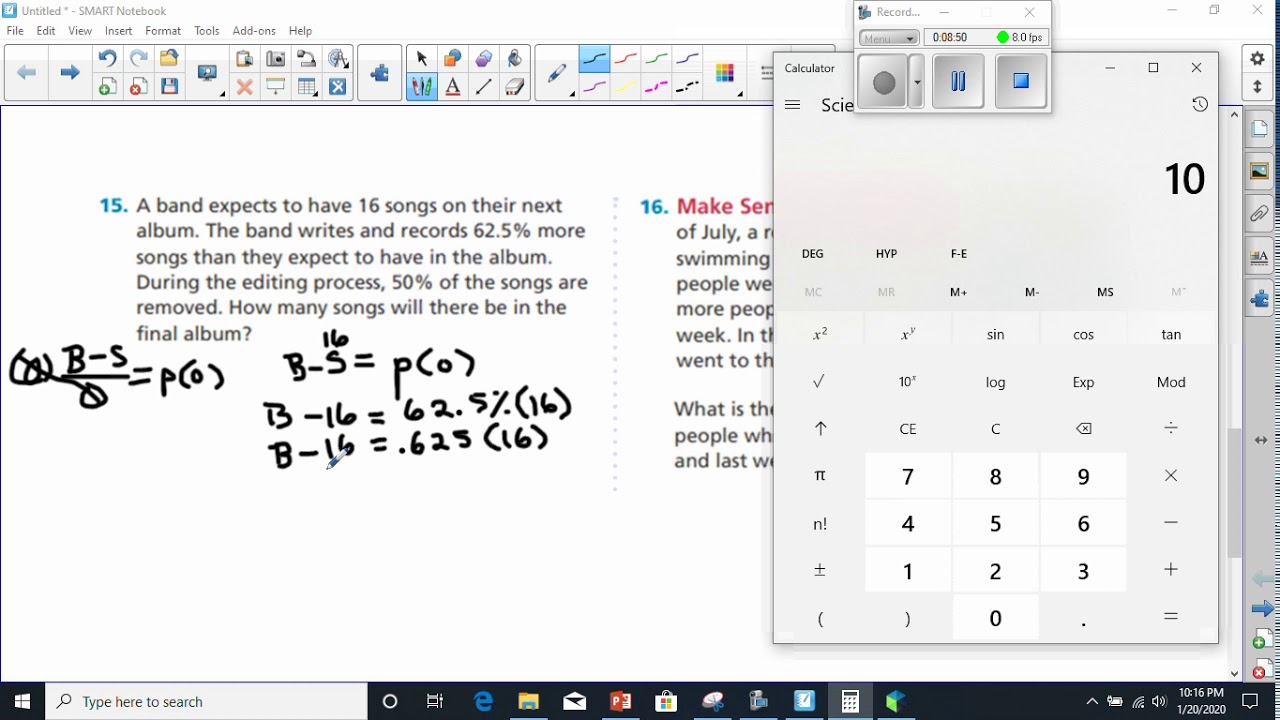This screenshot has width=1280, height=720.
Task: Redo the last undone action
Action: pos(138,59)
